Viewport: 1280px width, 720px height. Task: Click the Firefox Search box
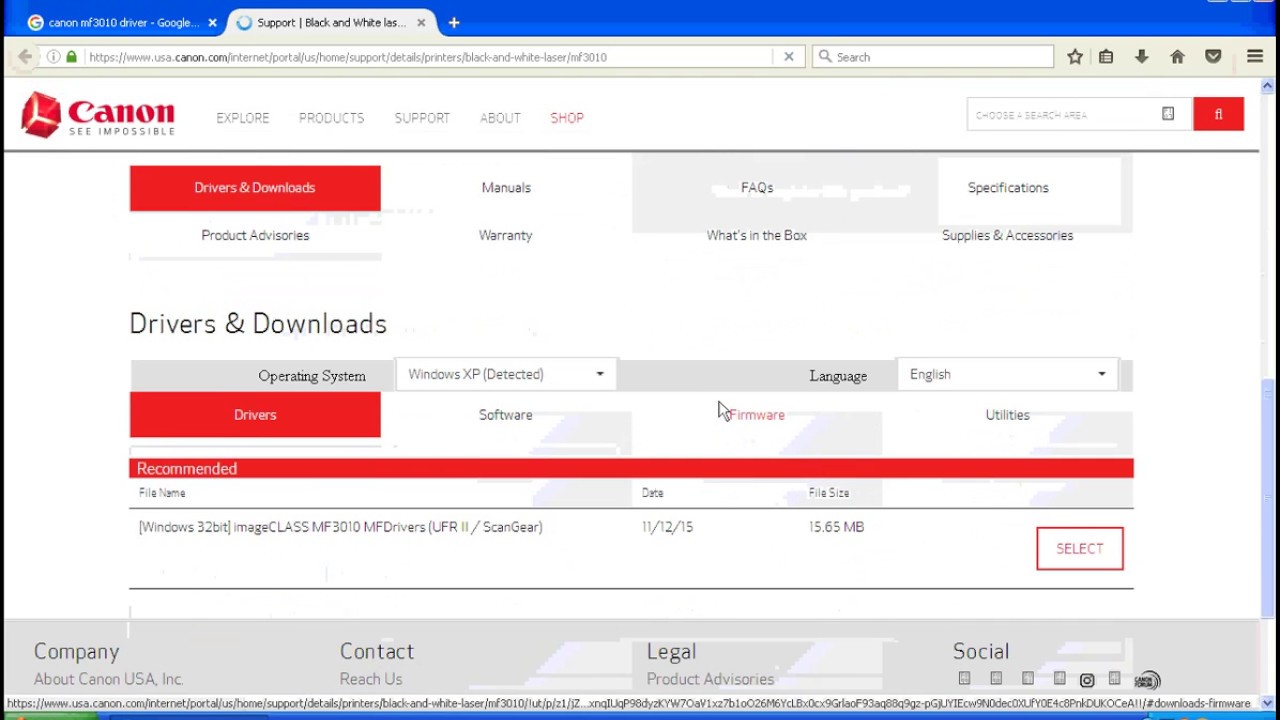pos(933,57)
